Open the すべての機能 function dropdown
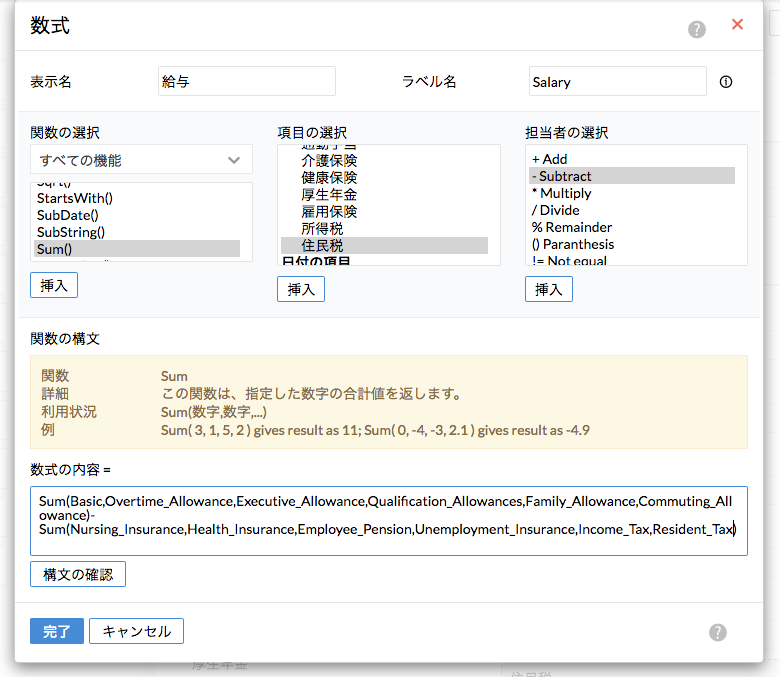This screenshot has width=780, height=677. [x=141, y=160]
